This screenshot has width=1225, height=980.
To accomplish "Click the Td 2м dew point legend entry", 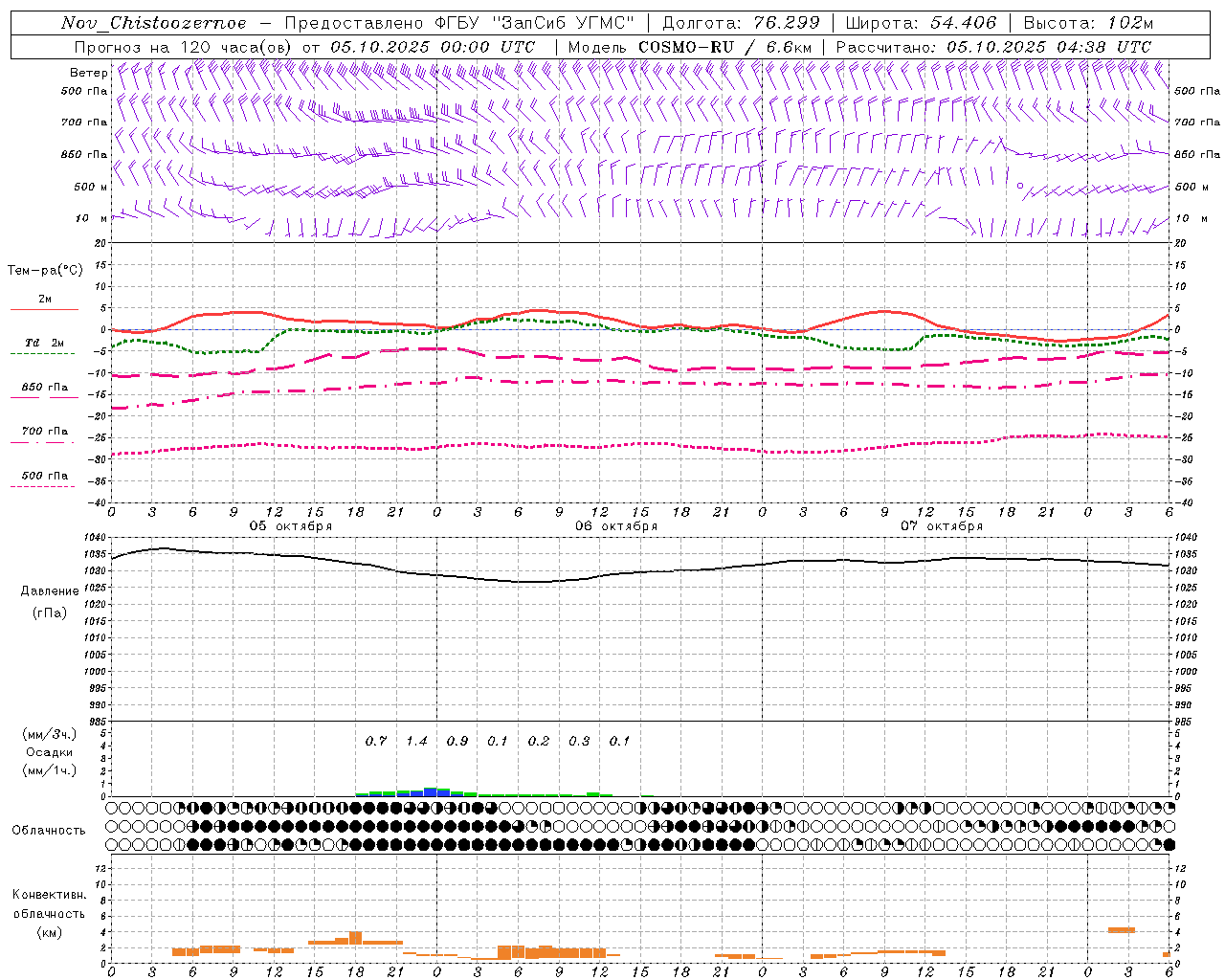I will (45, 343).
